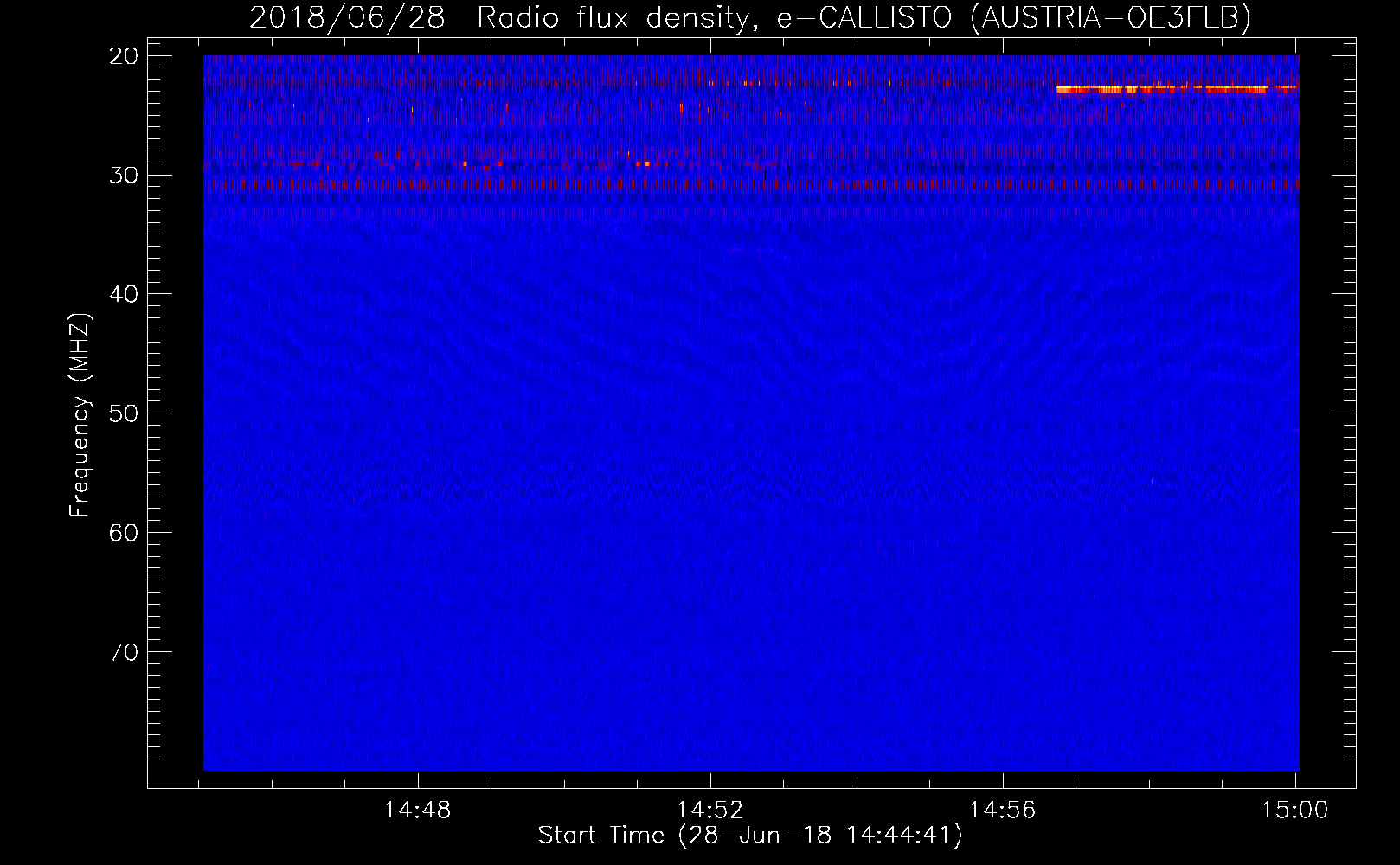1400x865 pixels.
Task: Click the 30 frequency tick label
Action: (125, 176)
